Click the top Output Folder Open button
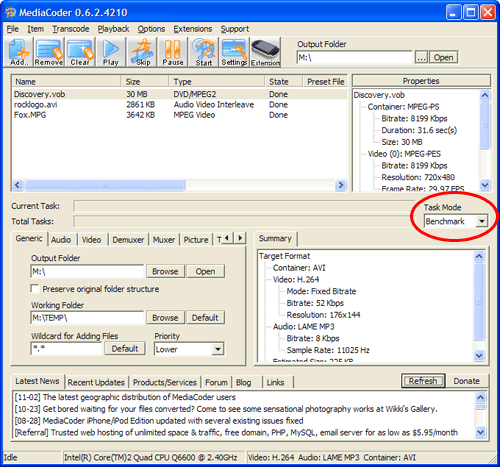This screenshot has height=467, width=500. click(443, 57)
